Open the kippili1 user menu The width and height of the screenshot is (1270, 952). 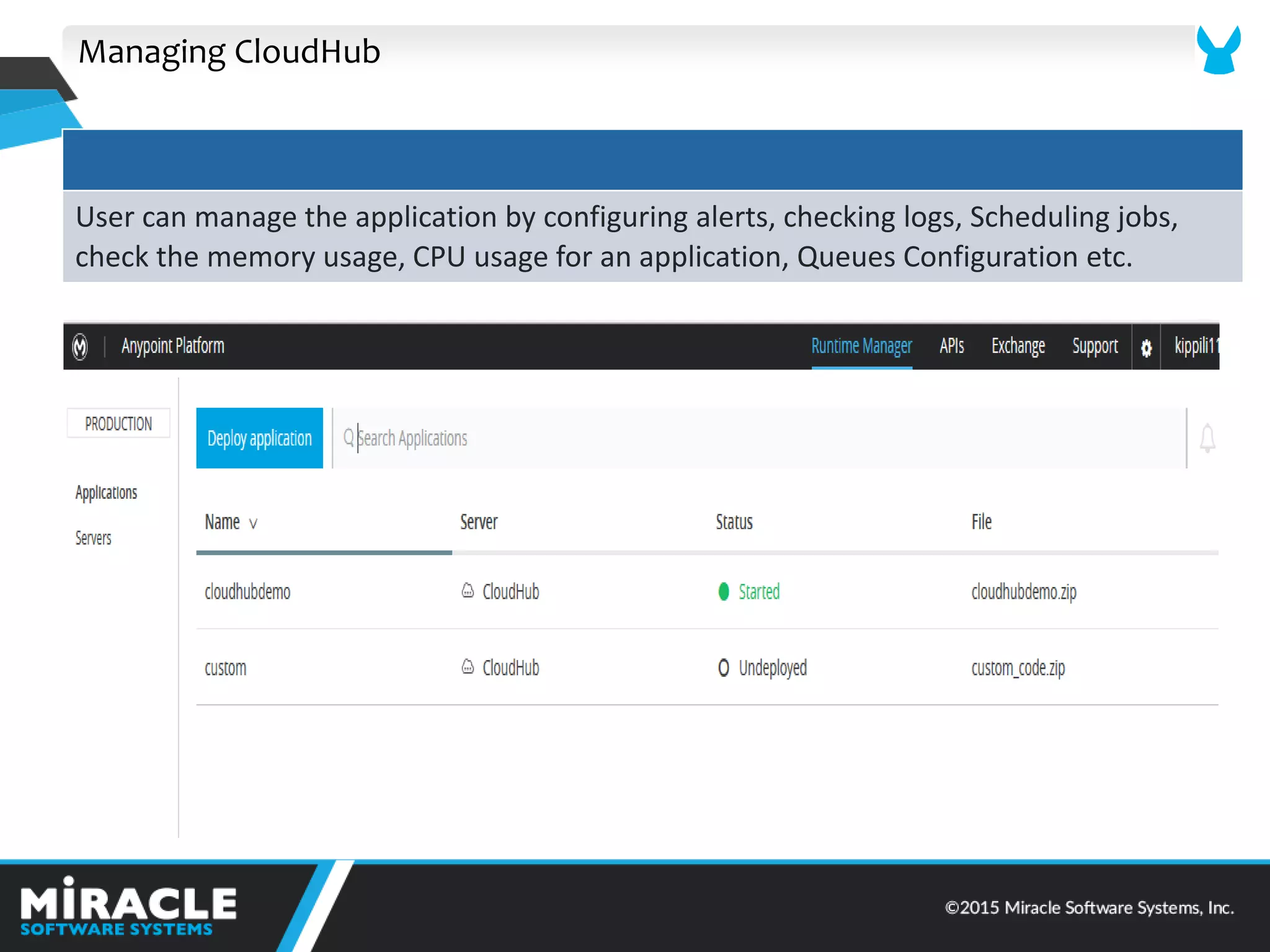click(1196, 346)
